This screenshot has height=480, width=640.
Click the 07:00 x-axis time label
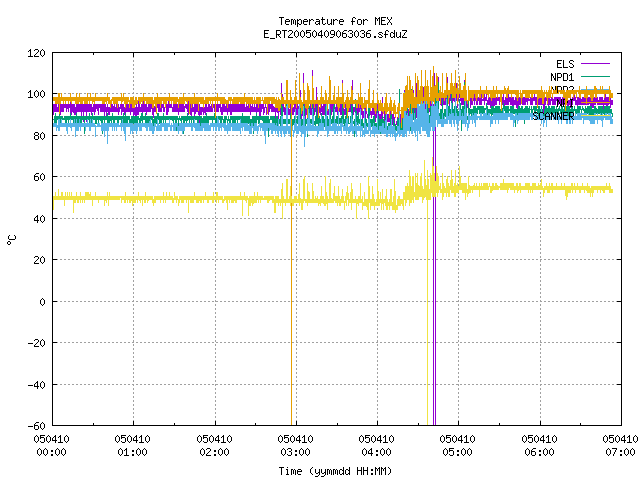pos(620,452)
